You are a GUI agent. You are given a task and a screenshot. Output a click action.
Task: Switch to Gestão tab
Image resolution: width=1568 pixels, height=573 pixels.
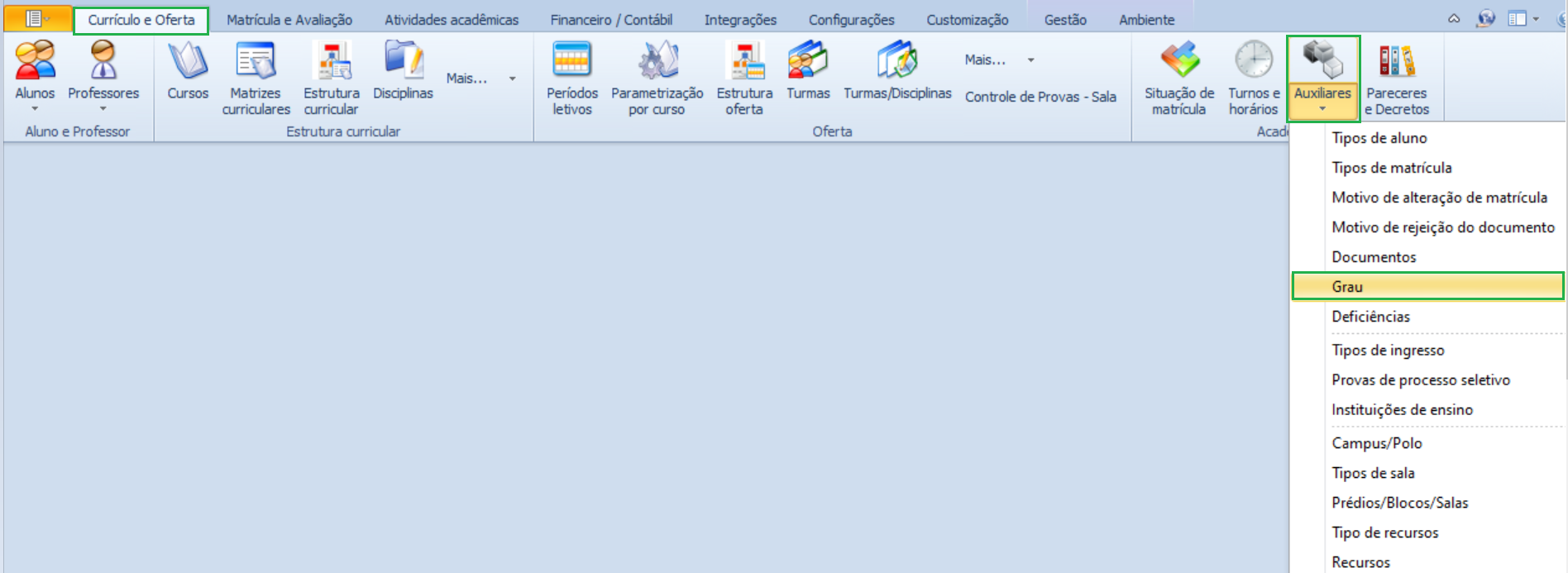1065,20
